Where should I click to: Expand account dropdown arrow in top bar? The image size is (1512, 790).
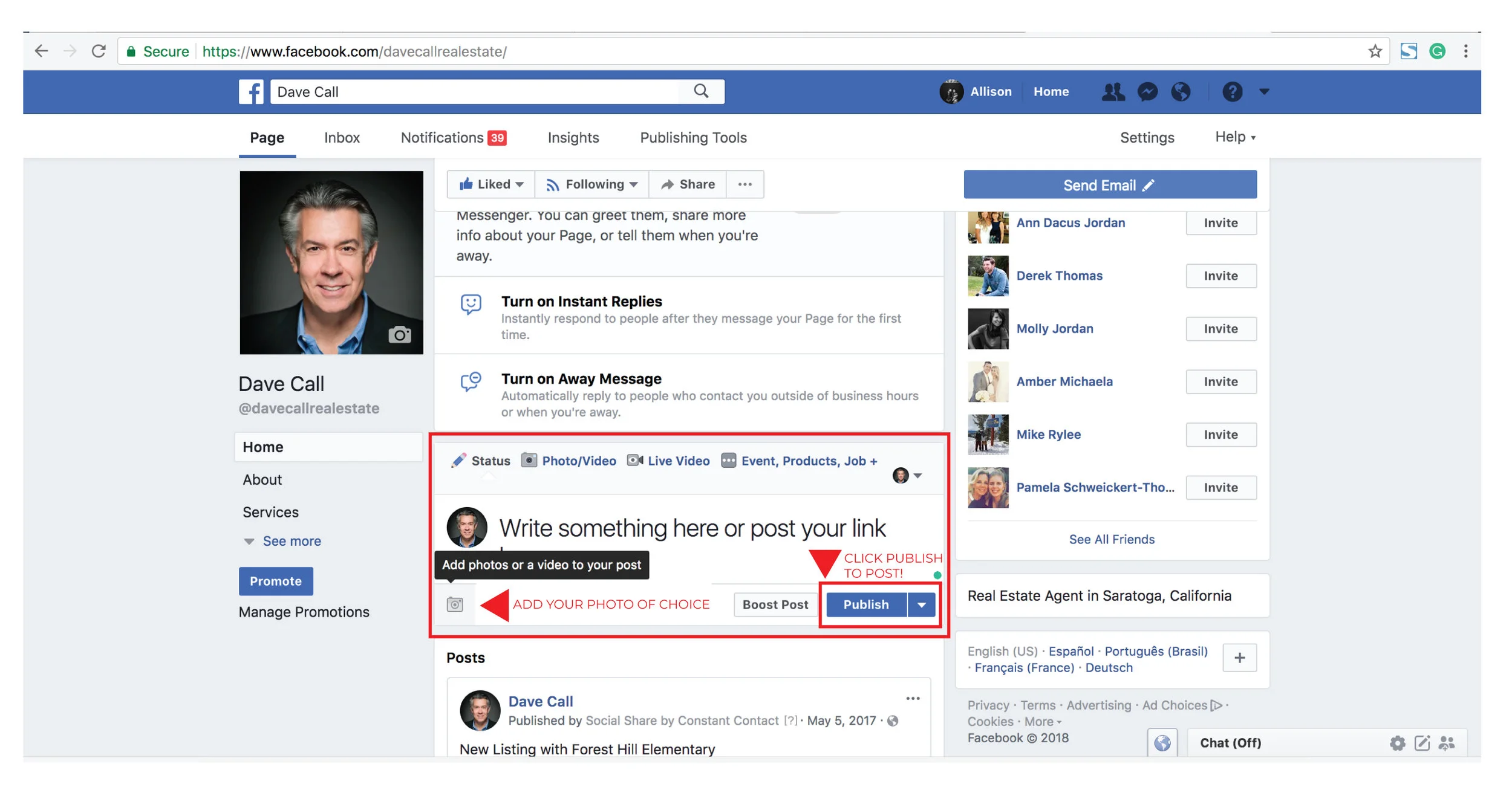pyautogui.click(x=1264, y=92)
